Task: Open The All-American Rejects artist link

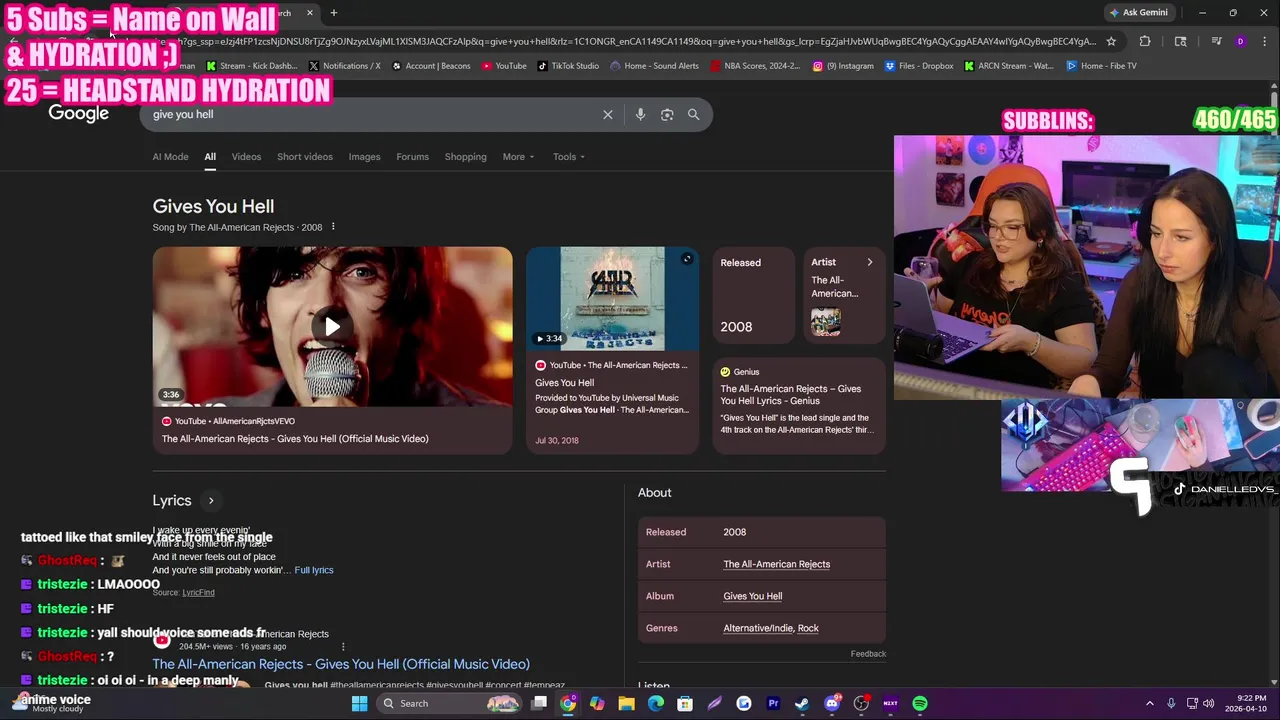Action: [776, 564]
